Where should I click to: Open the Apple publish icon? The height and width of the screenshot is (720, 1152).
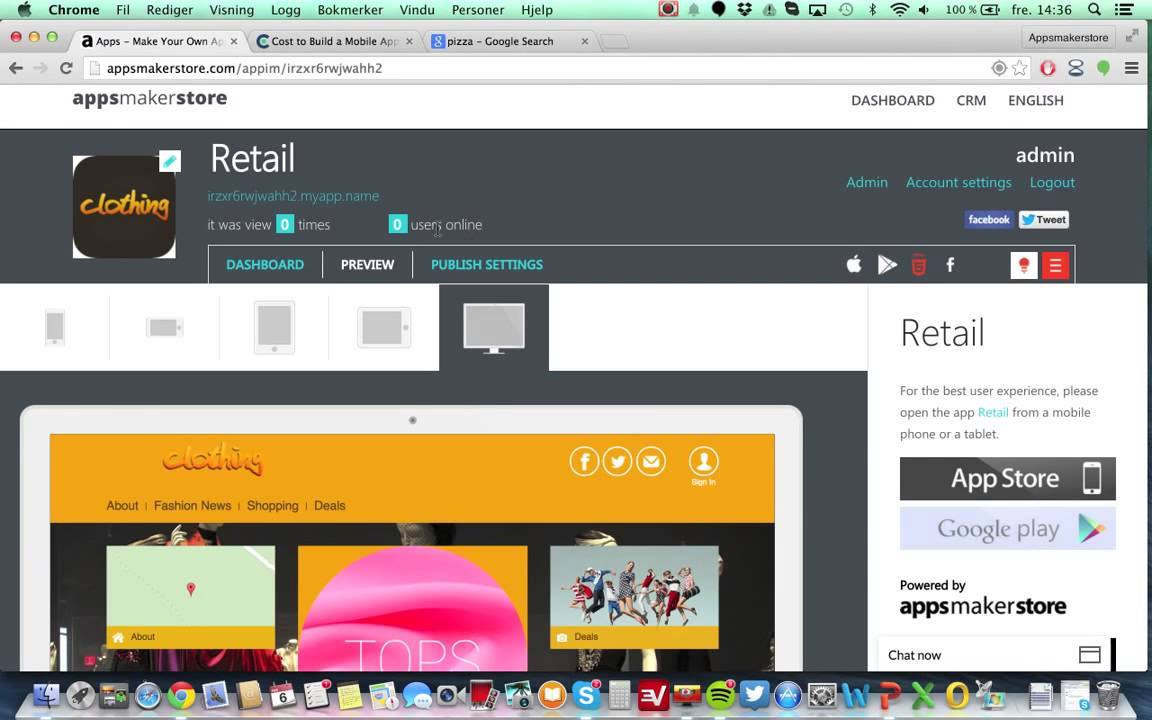click(x=854, y=264)
